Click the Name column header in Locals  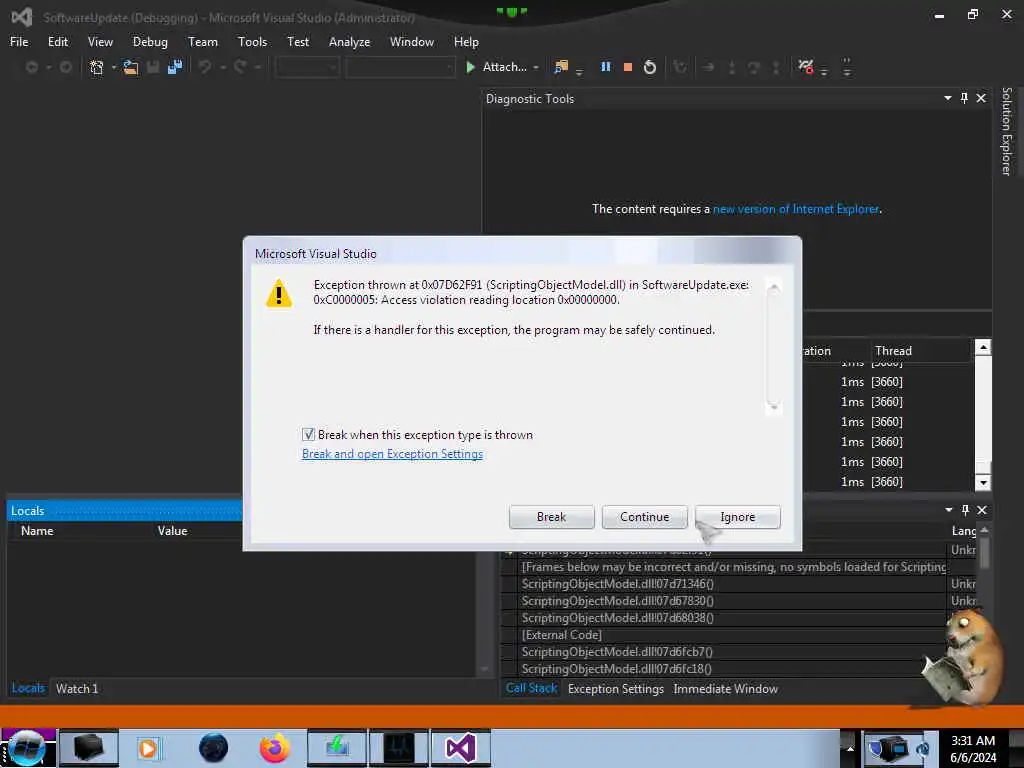click(x=37, y=531)
